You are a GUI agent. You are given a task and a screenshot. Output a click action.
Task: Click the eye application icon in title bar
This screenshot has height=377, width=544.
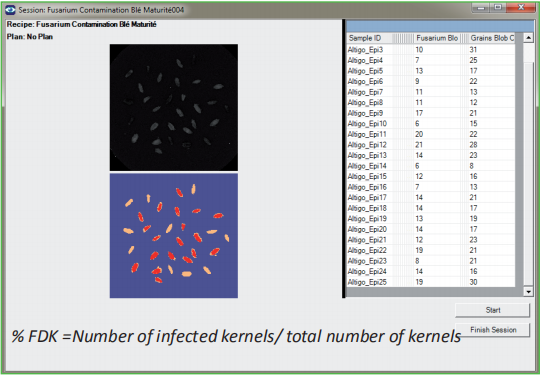(x=10, y=10)
